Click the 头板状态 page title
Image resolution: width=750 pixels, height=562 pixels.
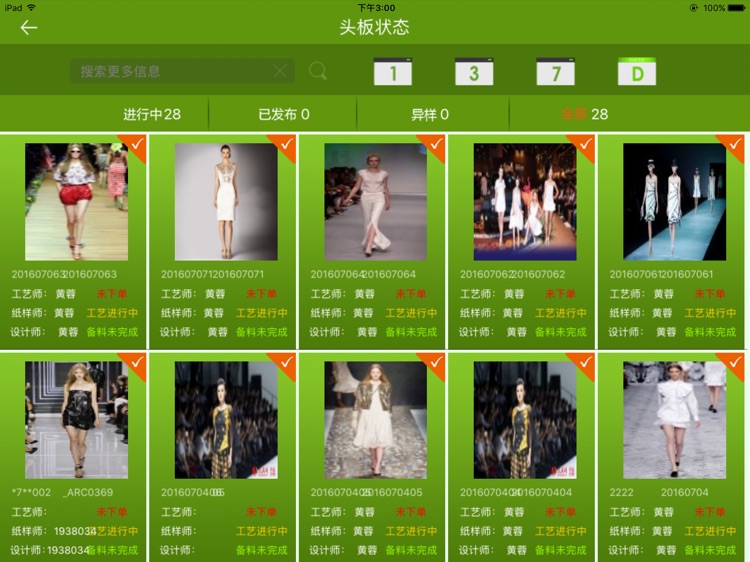coord(375,27)
